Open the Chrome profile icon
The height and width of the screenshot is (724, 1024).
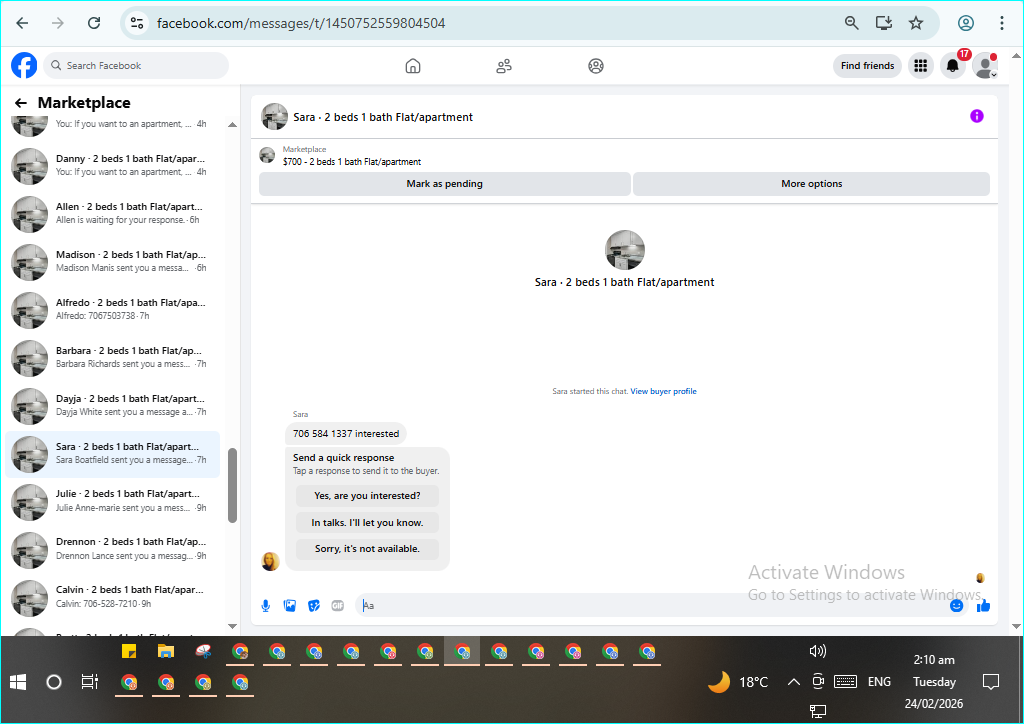(966, 23)
